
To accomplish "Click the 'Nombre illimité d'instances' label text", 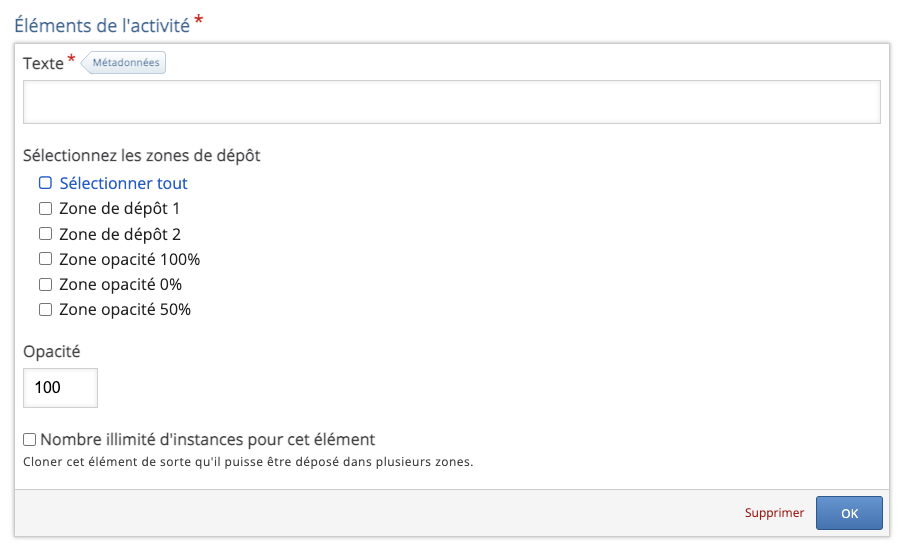I will [207, 439].
